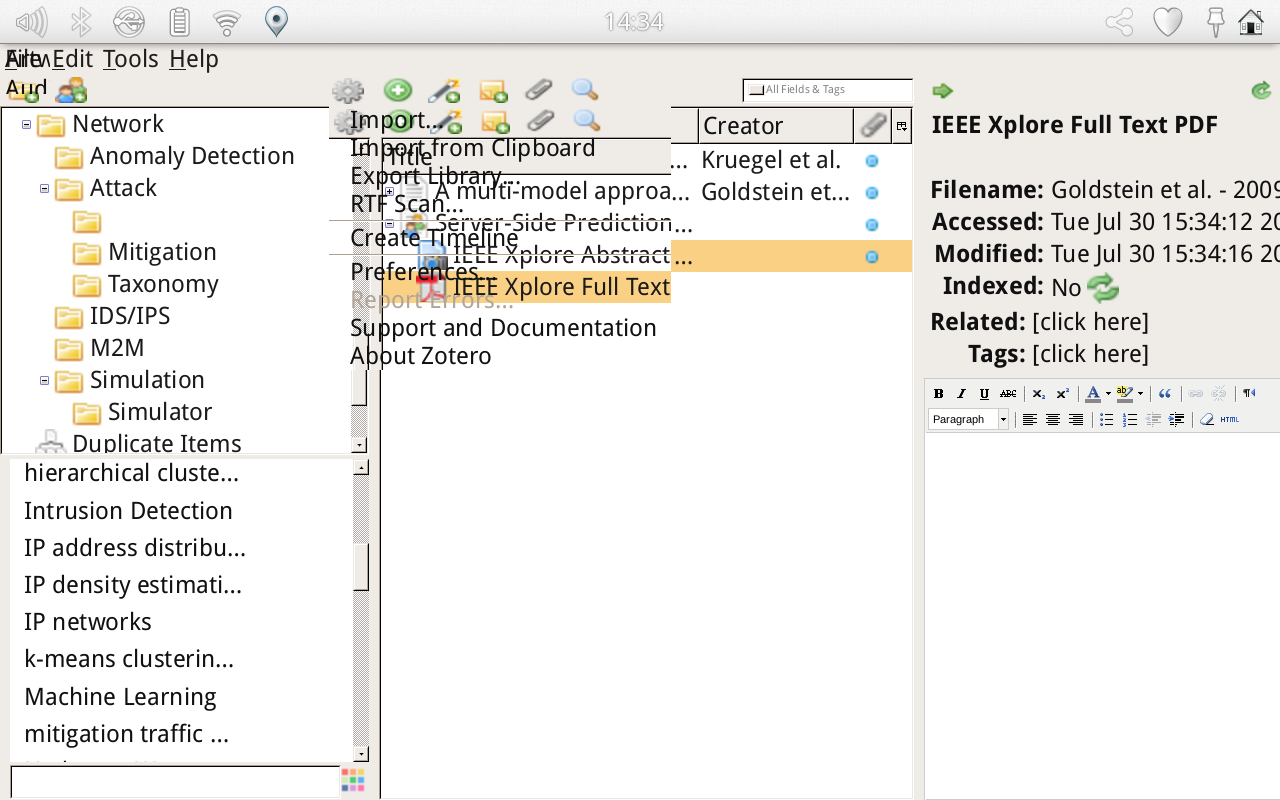1280x800 pixels.
Task: Choose Create Timeline from the menu
Action: tap(433, 238)
